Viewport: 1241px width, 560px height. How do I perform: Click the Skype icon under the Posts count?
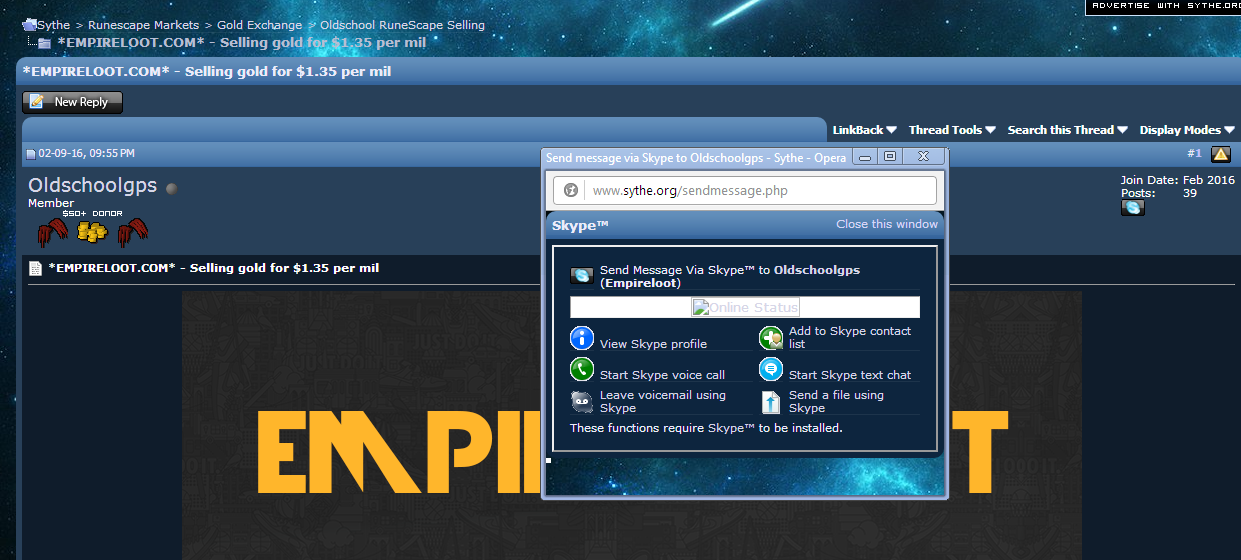click(x=1133, y=207)
